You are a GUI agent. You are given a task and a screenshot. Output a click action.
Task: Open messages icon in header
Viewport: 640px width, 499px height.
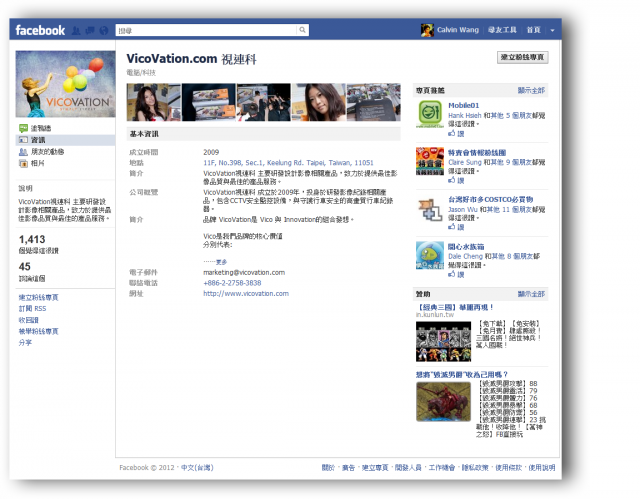90,31
